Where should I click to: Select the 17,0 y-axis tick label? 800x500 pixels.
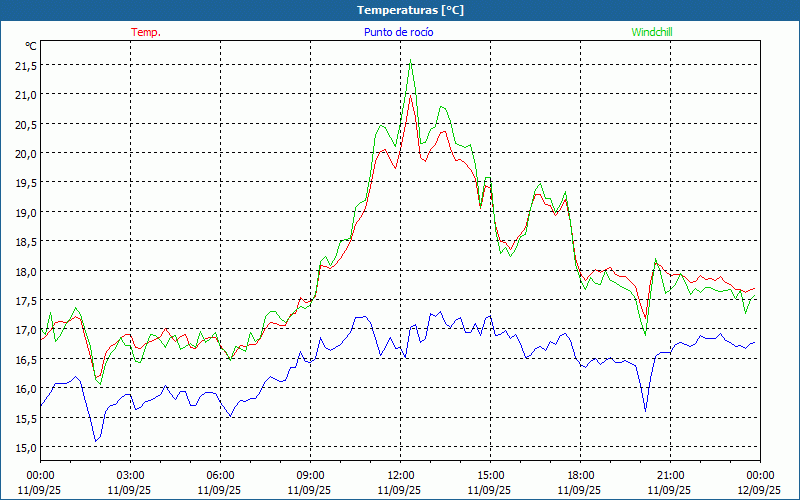click(26, 330)
